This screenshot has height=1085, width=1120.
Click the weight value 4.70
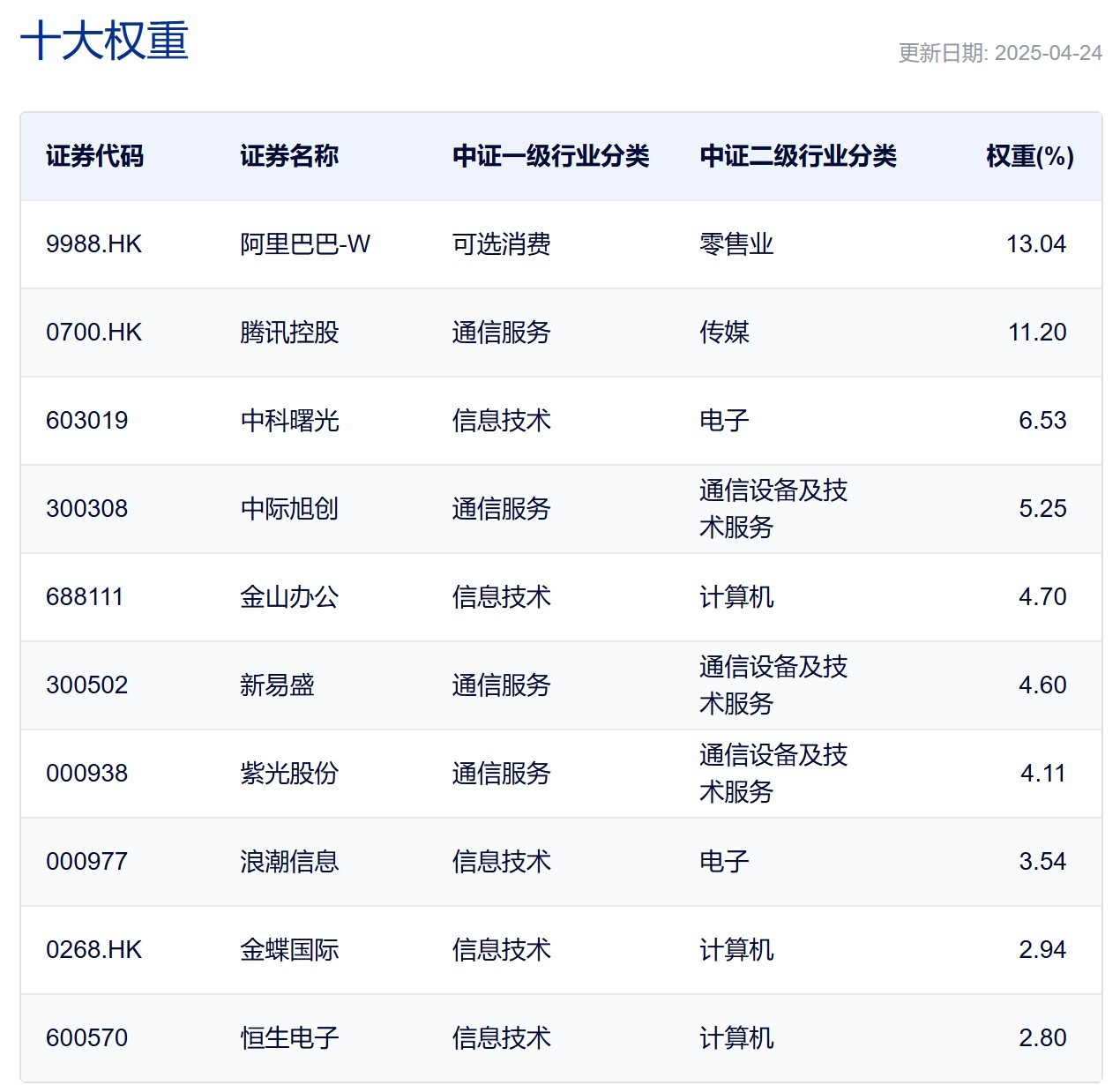point(1042,597)
